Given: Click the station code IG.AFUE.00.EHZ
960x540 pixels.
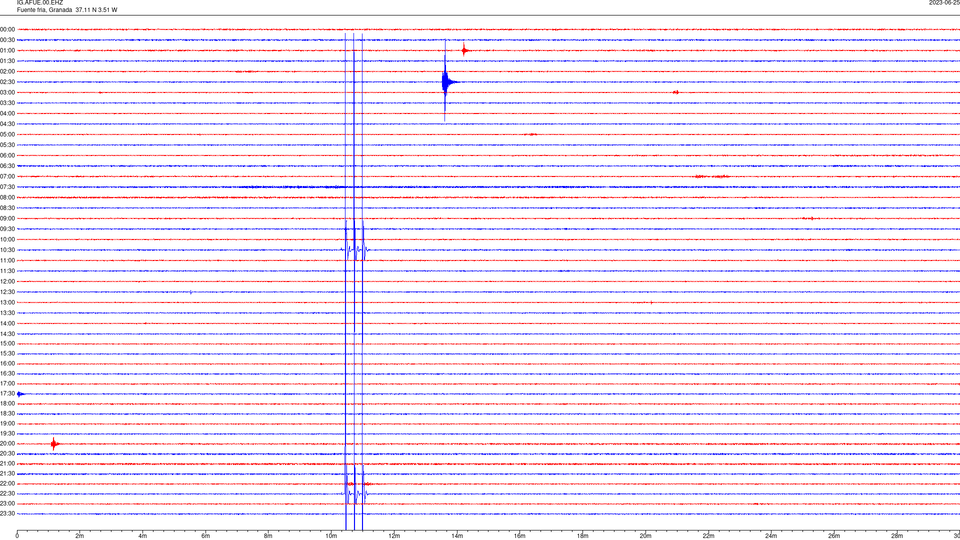Looking at the screenshot, I should (39, 3).
